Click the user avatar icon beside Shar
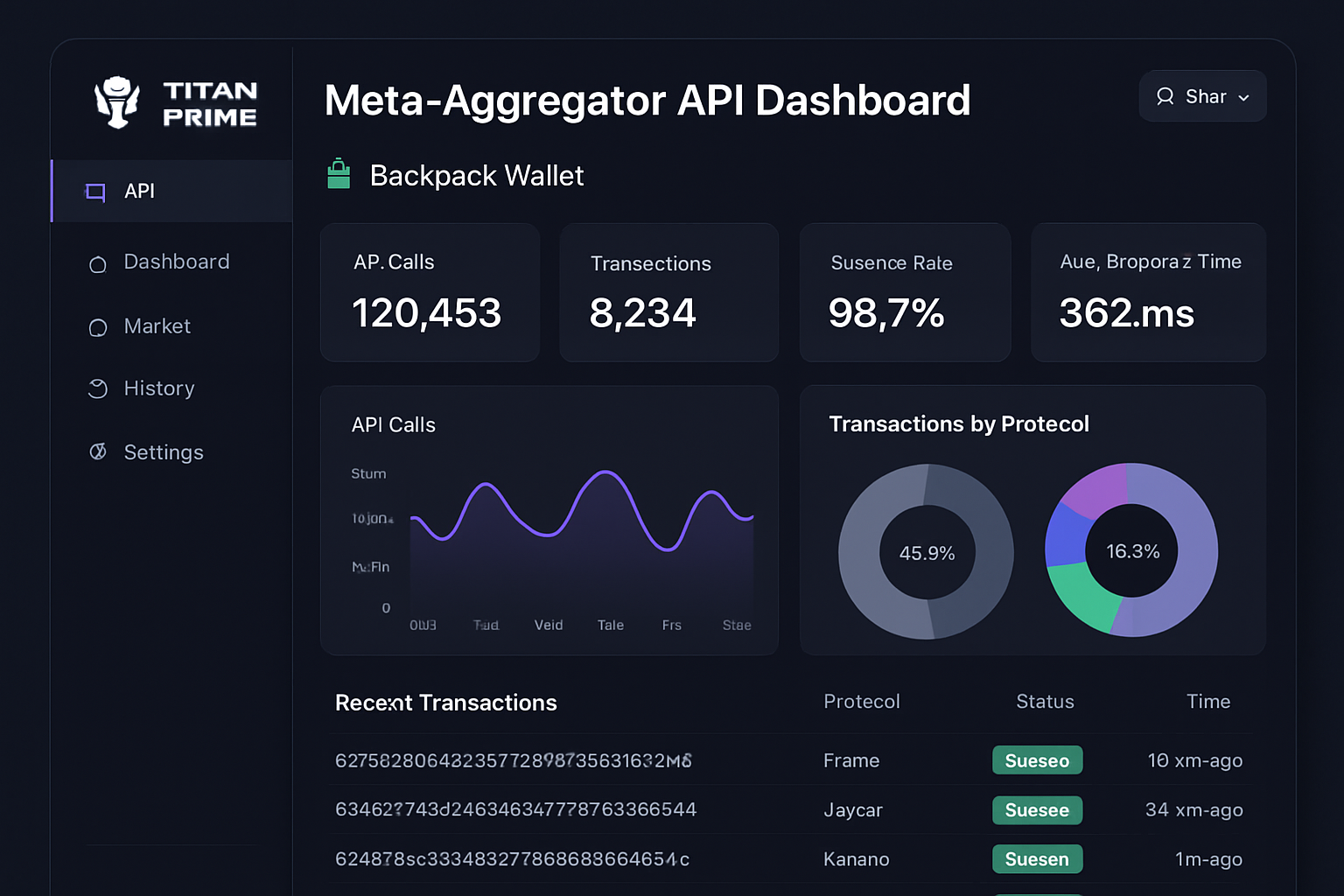1344x896 pixels. pyautogui.click(x=1165, y=96)
